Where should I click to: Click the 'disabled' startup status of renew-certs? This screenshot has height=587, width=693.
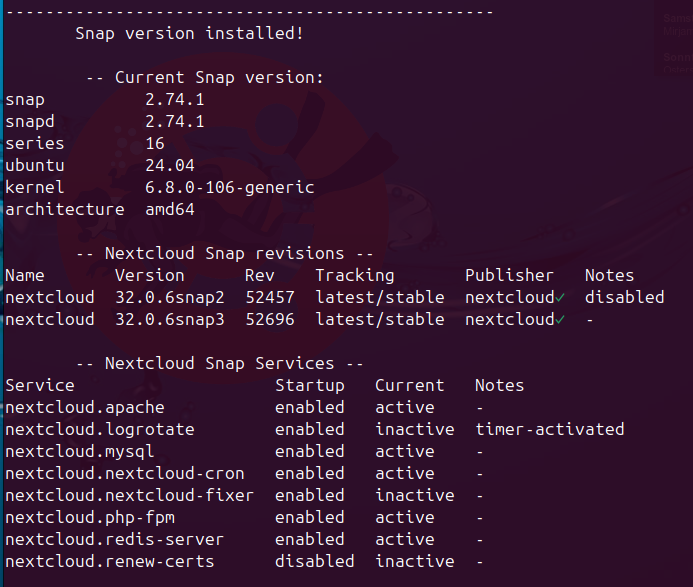[315, 561]
